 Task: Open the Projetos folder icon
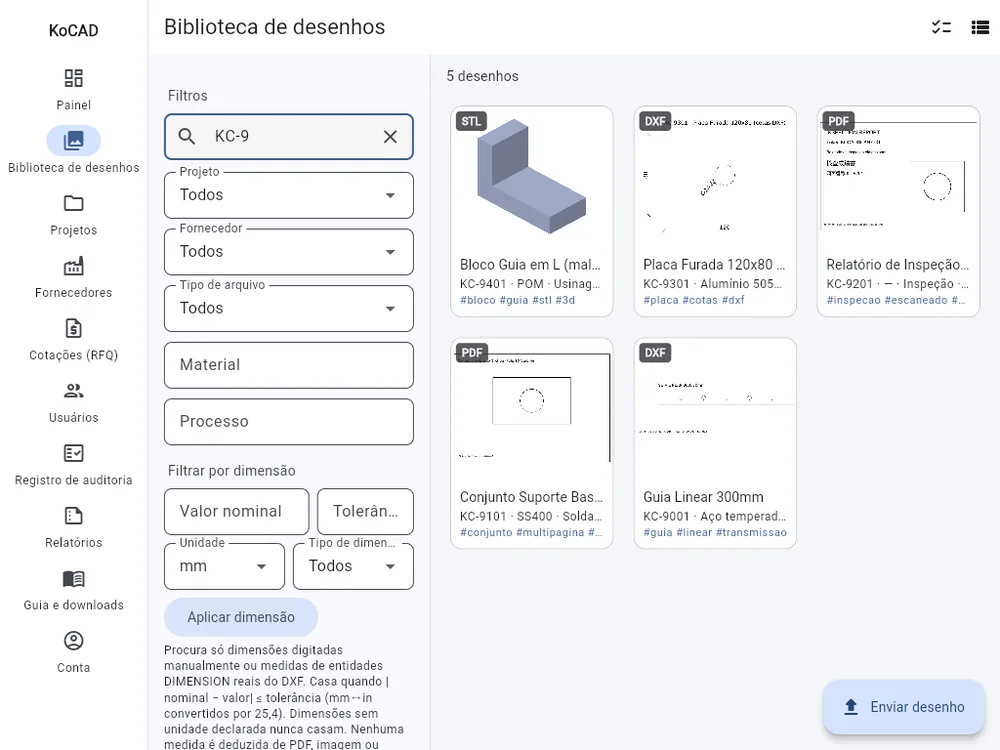click(73, 203)
